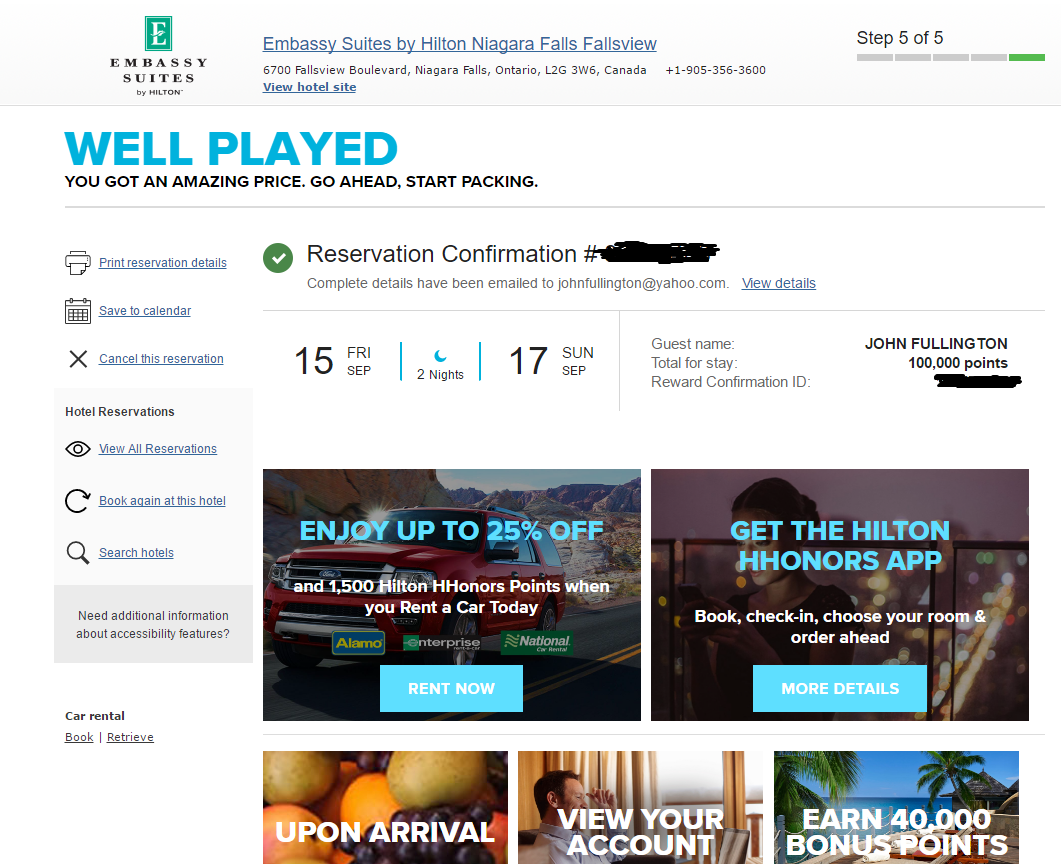Open Print reservation details link

point(162,263)
